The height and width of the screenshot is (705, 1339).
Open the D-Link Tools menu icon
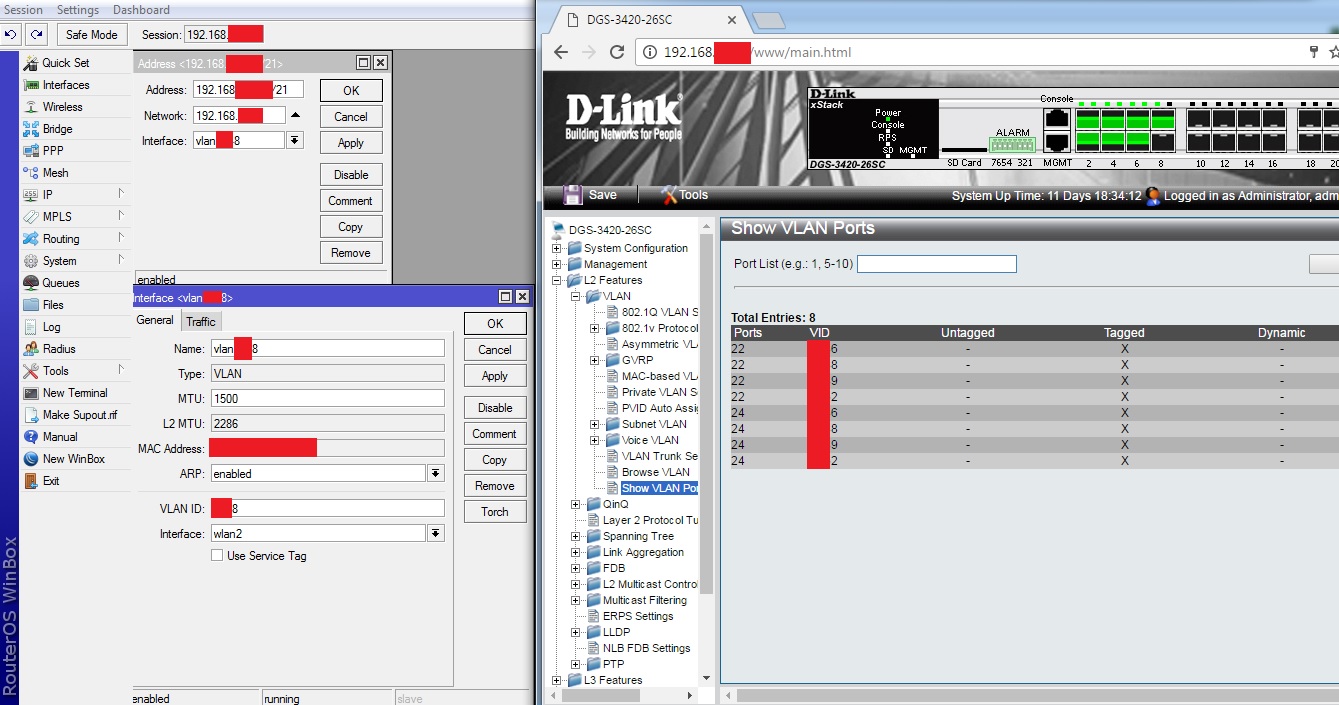(669, 195)
